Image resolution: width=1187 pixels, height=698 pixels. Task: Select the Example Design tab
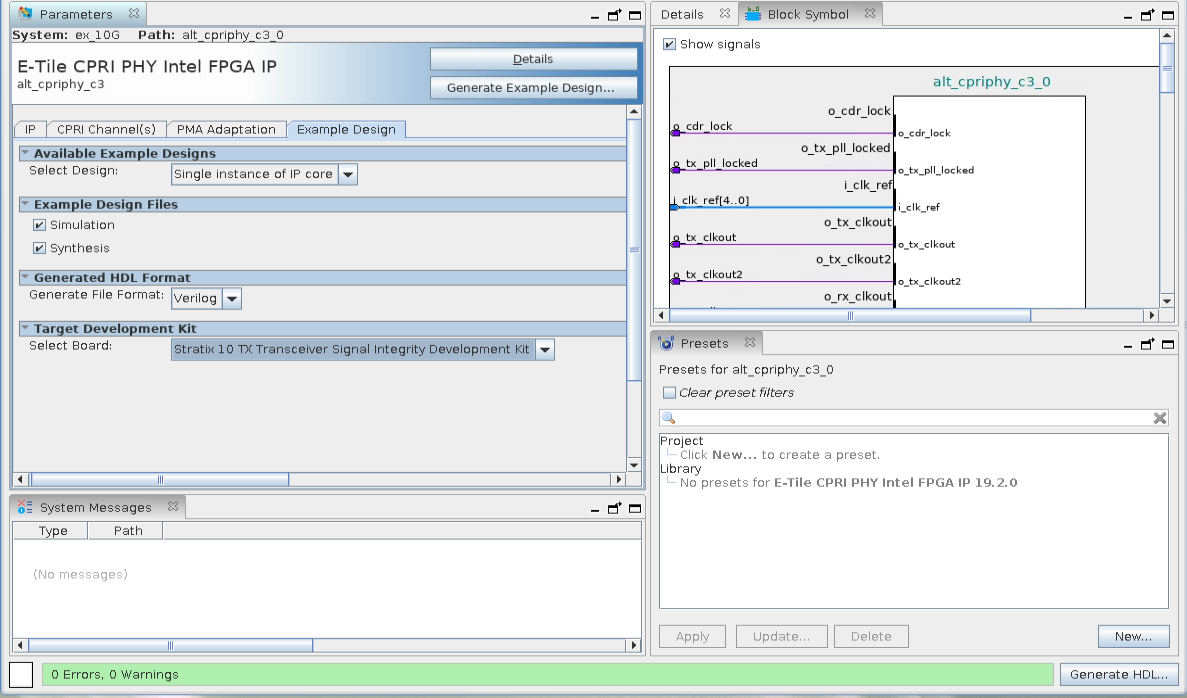click(x=346, y=129)
